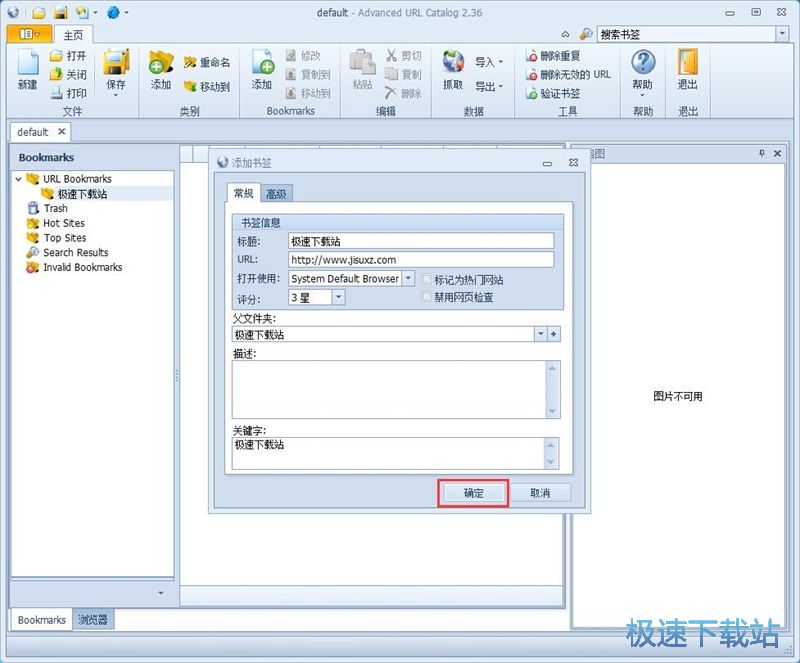Open 打开使用 browser dropdown

coord(408,279)
